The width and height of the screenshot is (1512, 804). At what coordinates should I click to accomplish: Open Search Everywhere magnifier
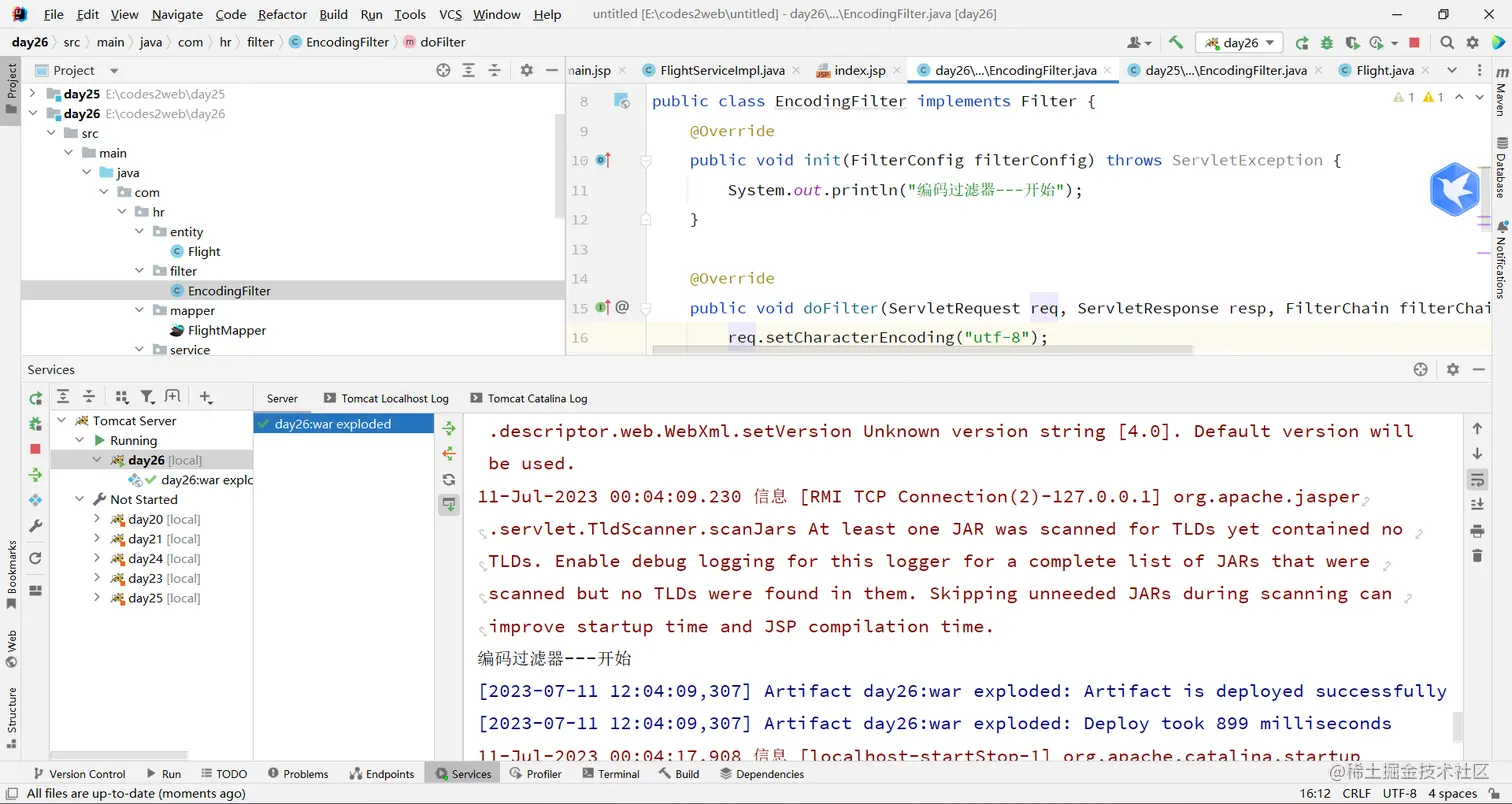click(x=1447, y=43)
